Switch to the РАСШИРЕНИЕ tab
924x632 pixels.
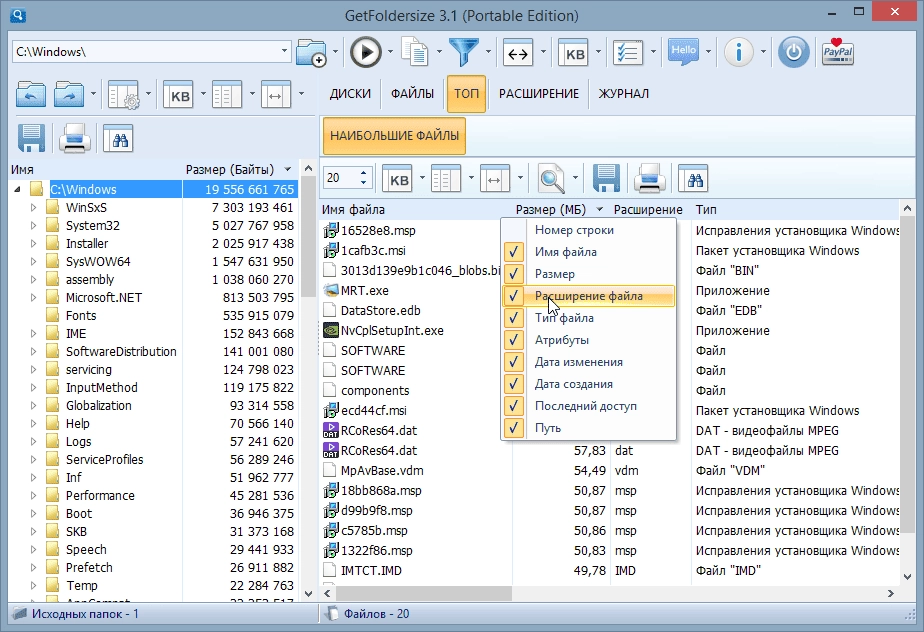539,94
